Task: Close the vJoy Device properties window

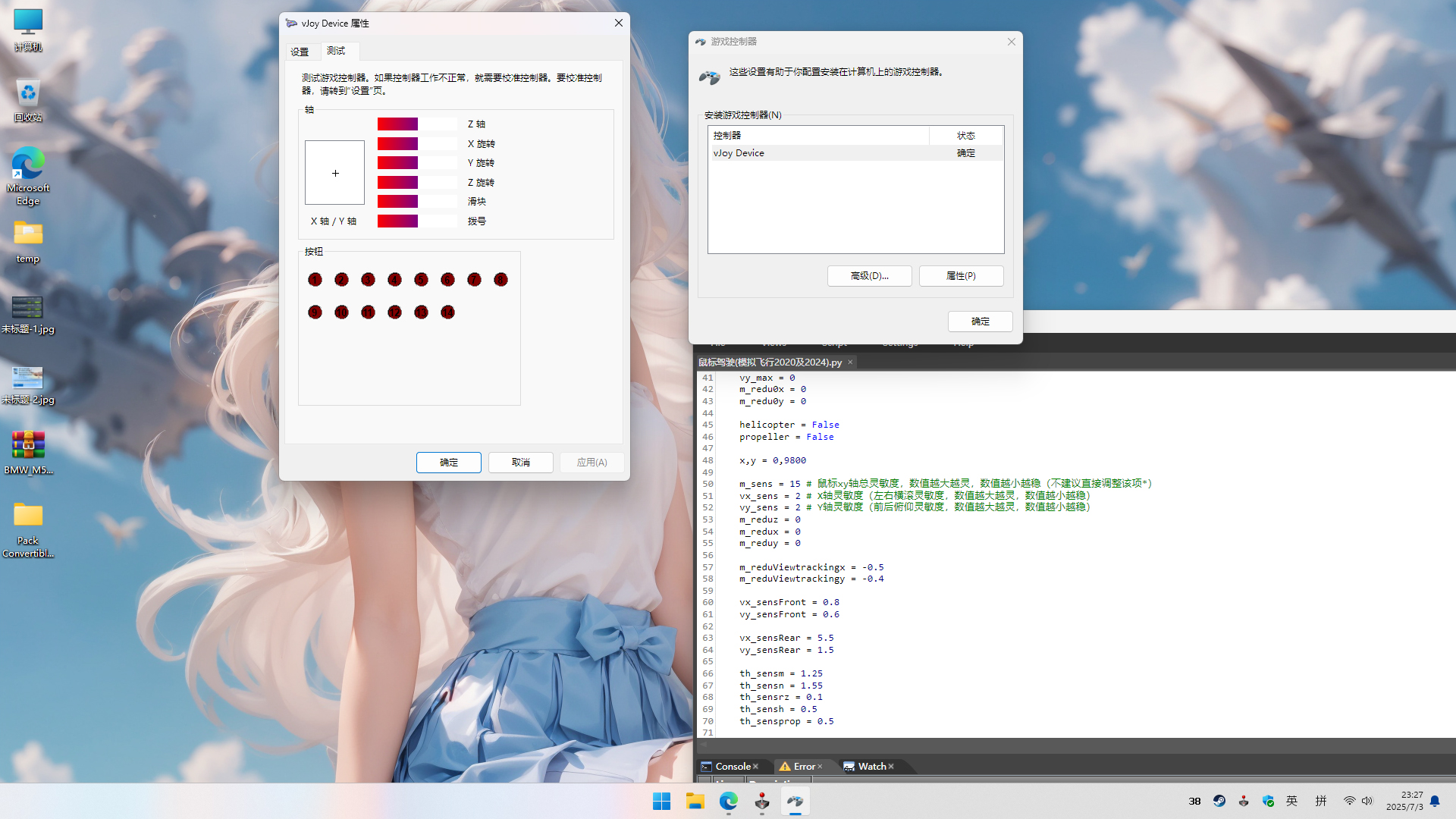Action: coord(619,23)
